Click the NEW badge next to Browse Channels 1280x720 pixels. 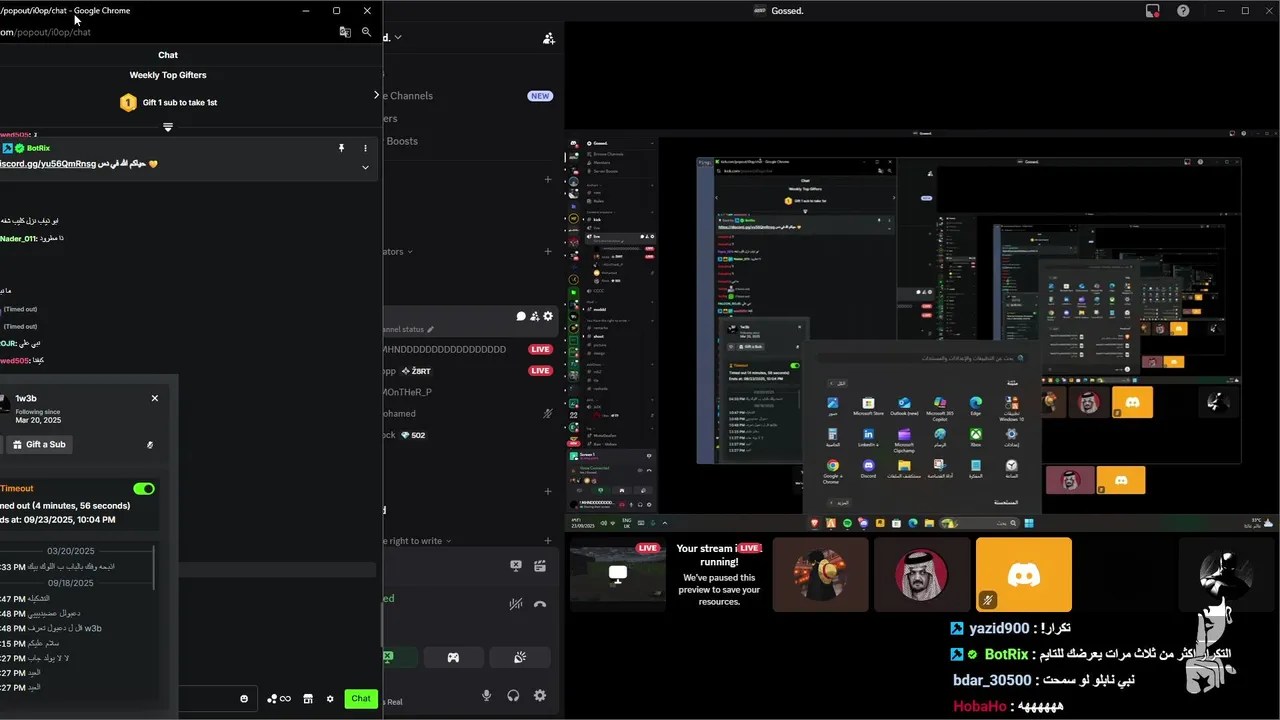click(540, 96)
